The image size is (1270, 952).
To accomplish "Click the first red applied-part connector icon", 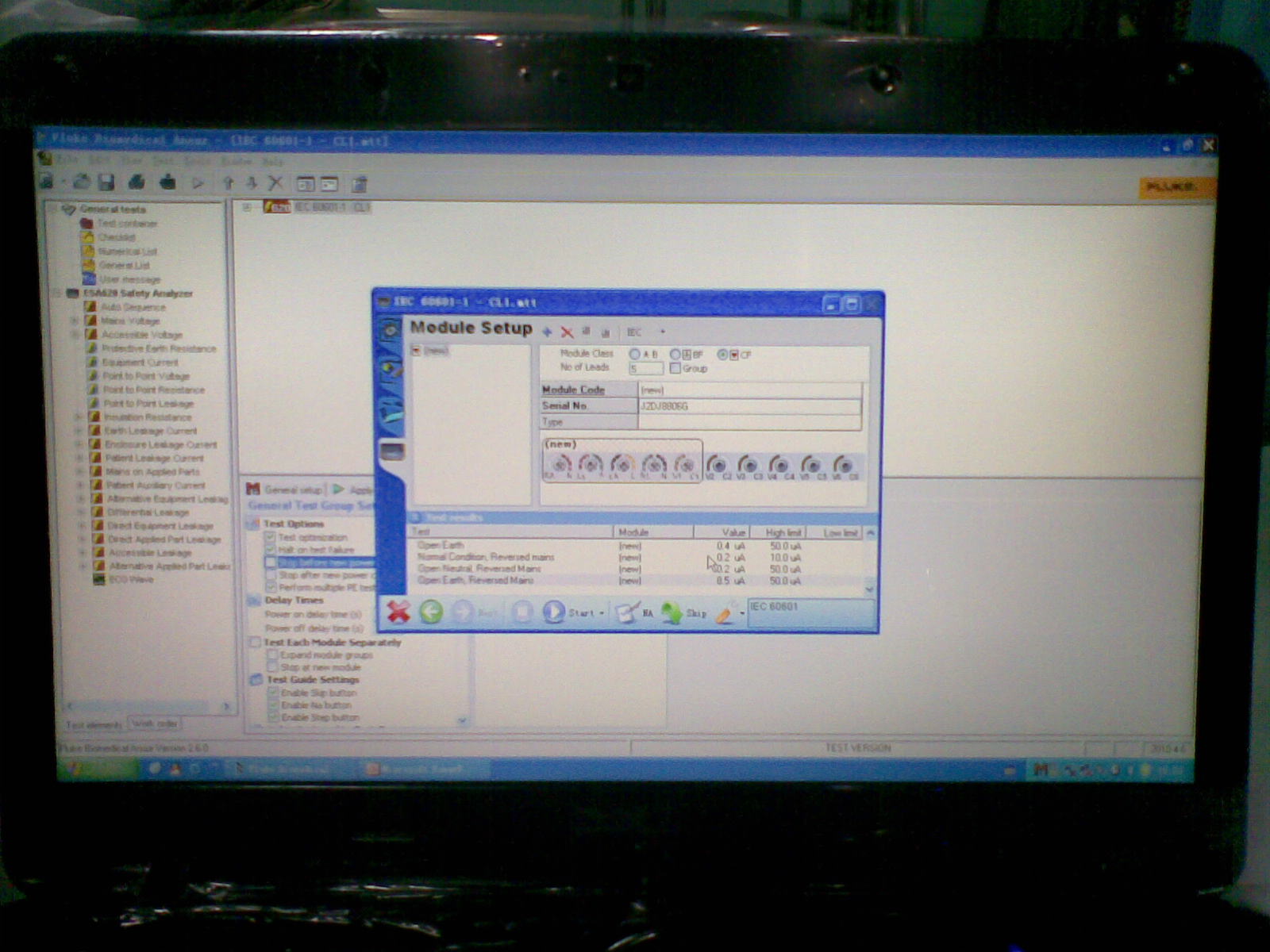I will (x=560, y=465).
